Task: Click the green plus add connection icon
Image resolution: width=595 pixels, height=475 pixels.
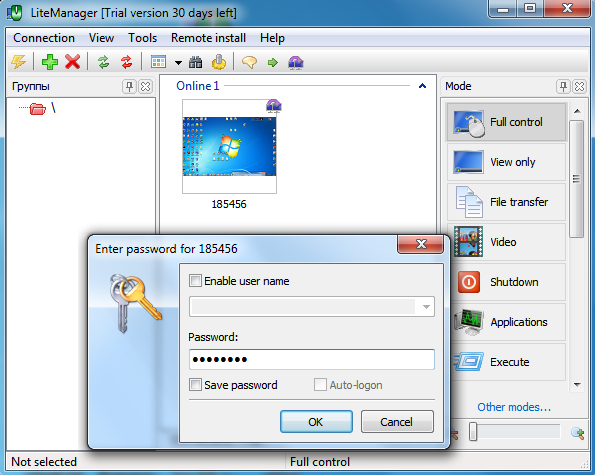Action: click(50, 62)
